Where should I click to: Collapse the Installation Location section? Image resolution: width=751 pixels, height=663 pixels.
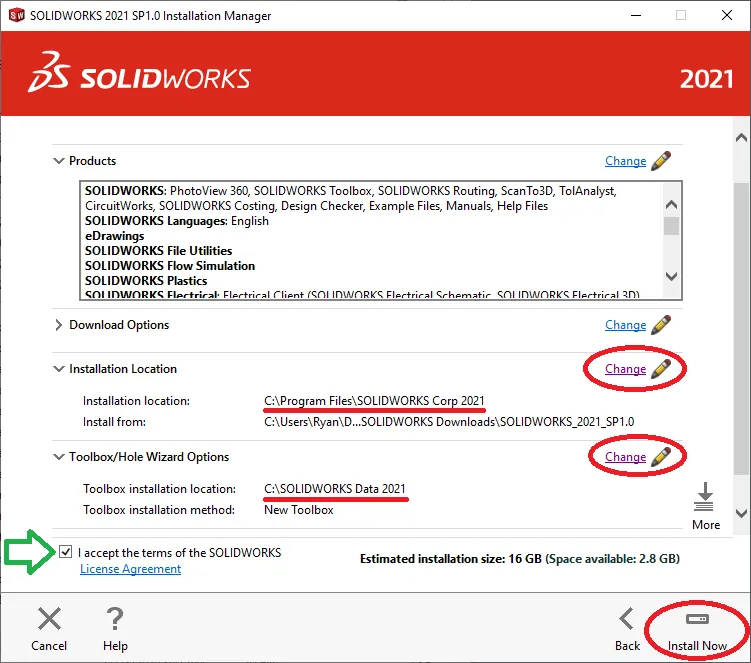click(x=58, y=369)
